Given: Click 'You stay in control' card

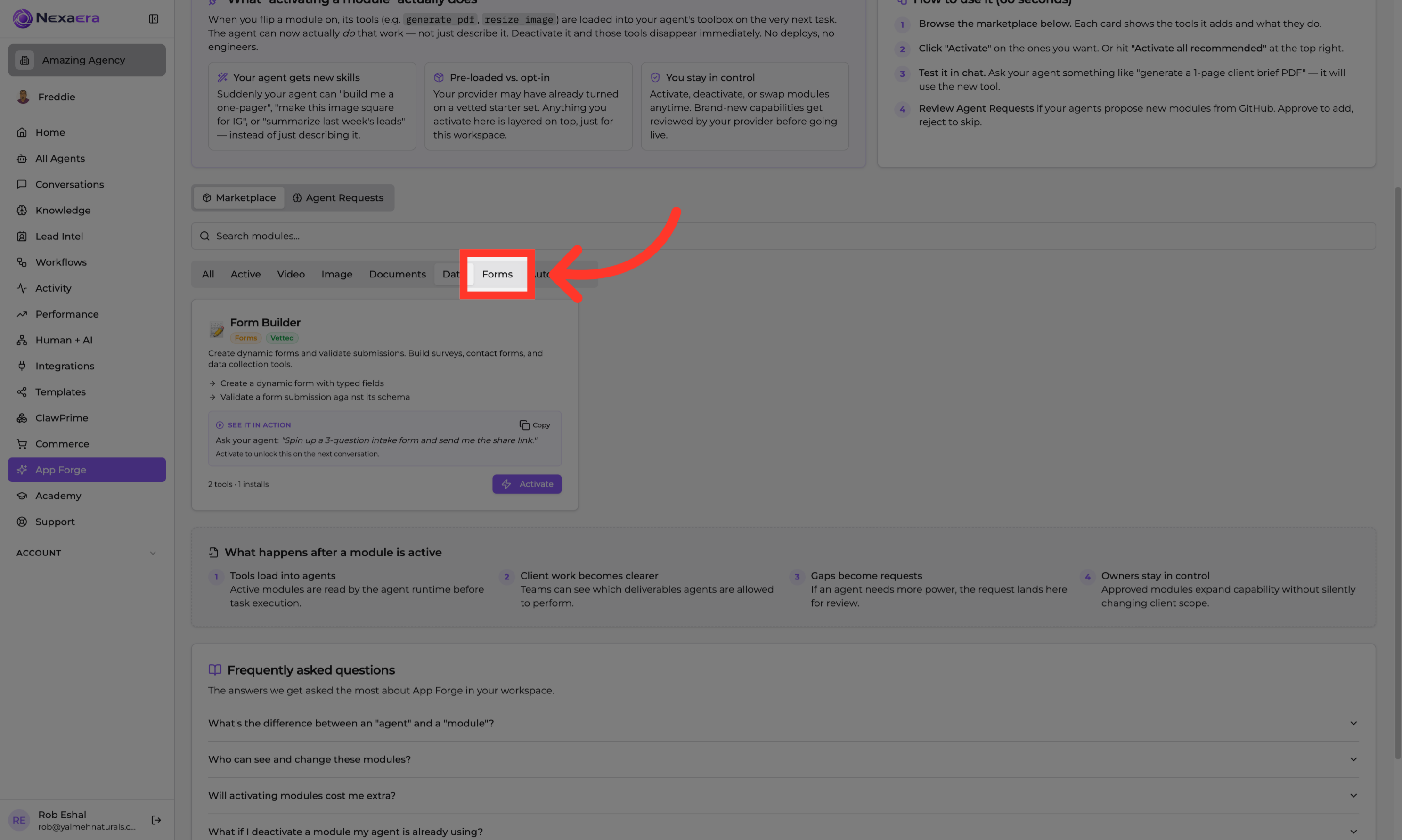Looking at the screenshot, I should tap(745, 106).
